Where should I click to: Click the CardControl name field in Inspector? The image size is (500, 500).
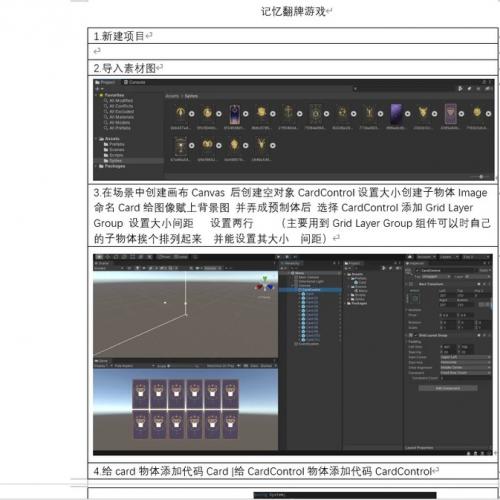(449, 271)
